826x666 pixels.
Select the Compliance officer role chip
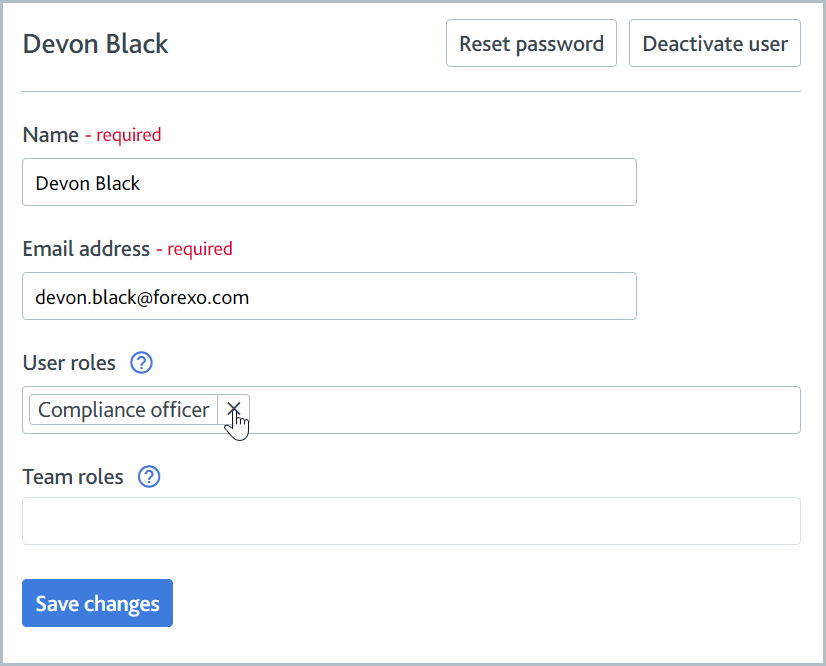(x=122, y=410)
